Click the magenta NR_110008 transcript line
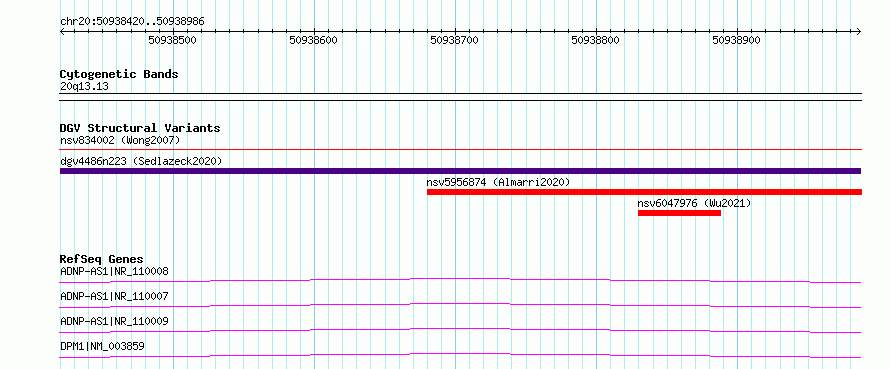890x369 pixels. coord(460,279)
